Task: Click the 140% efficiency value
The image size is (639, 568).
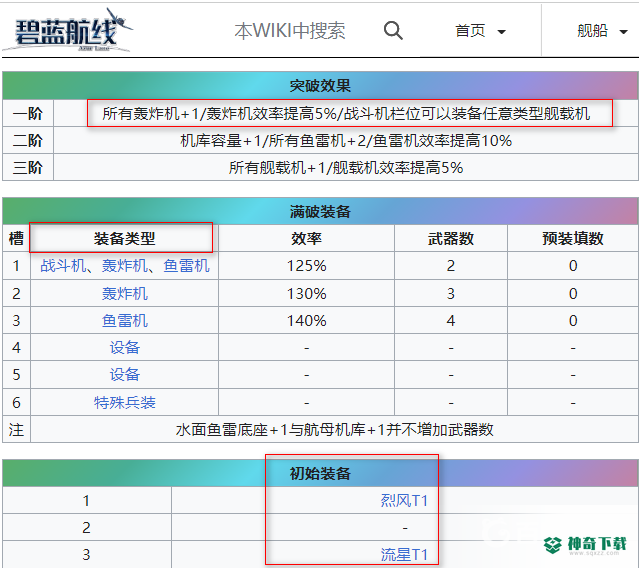Action: click(x=306, y=321)
